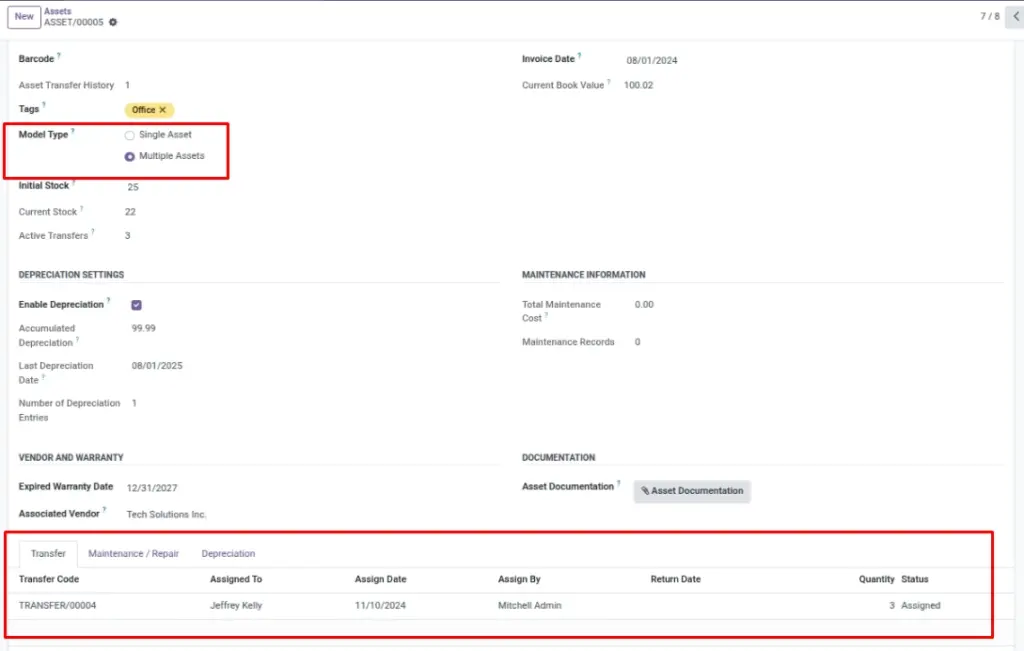The width and height of the screenshot is (1024, 651).
Task: Sort by the Transfer Code column header
Action: 49,579
